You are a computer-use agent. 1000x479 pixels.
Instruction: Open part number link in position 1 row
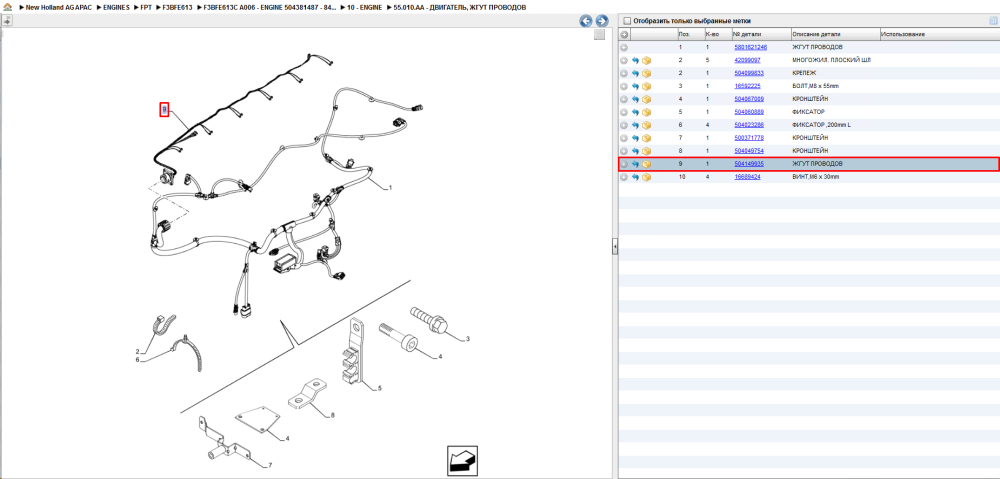(x=750, y=47)
